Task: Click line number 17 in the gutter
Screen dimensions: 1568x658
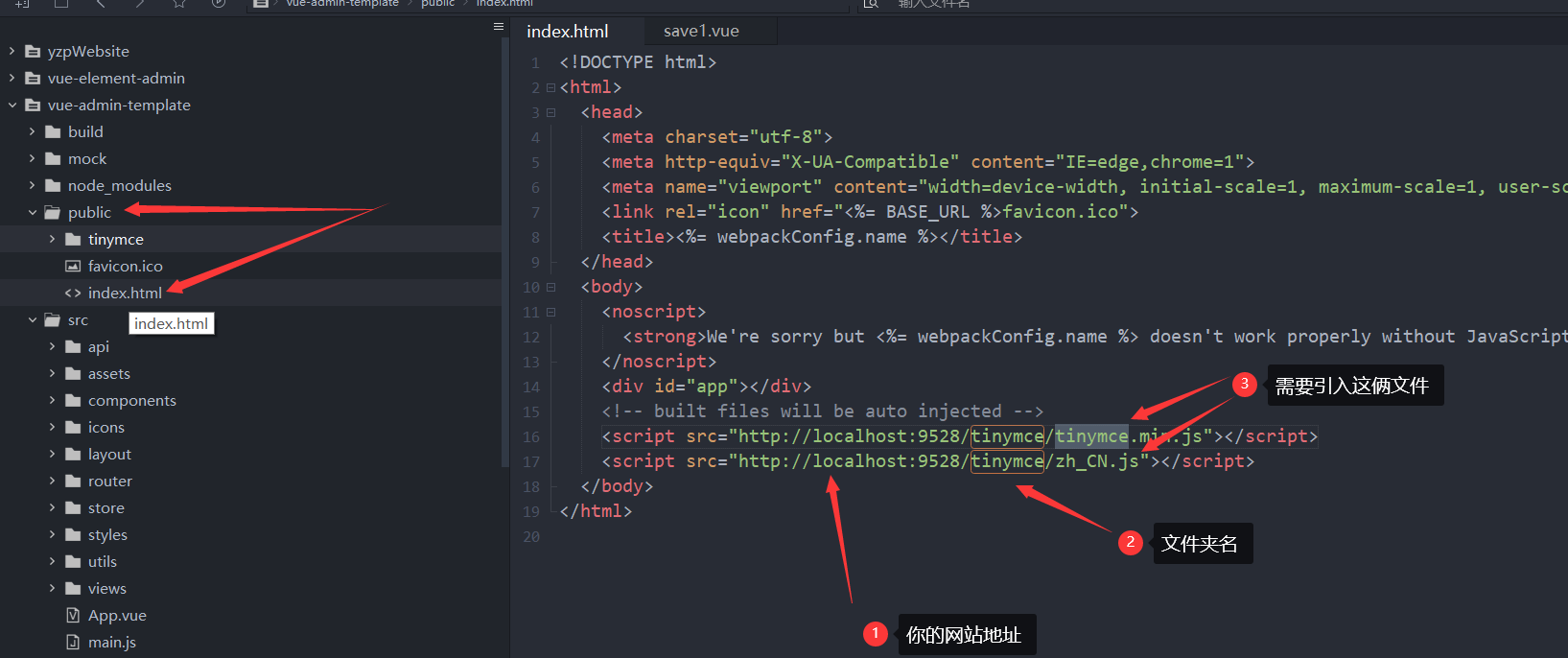Action: click(531, 461)
